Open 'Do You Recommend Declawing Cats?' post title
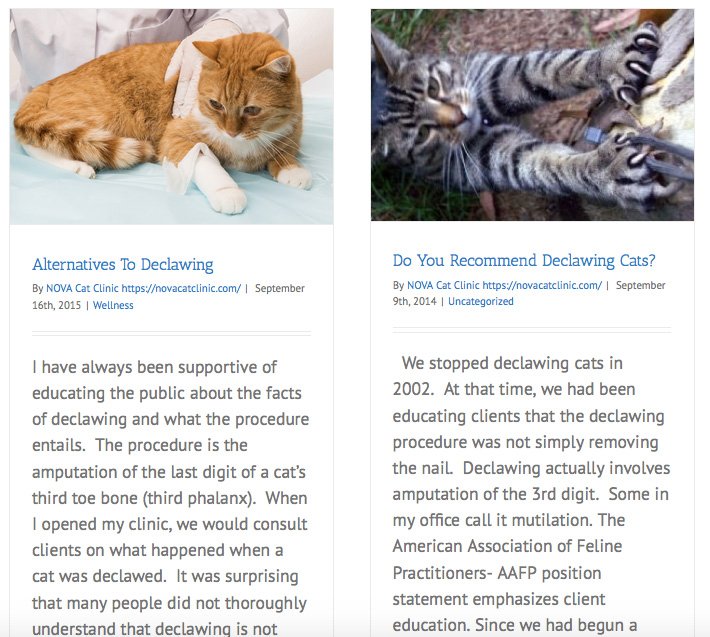Viewport: 710px width, 637px height. coord(524,260)
